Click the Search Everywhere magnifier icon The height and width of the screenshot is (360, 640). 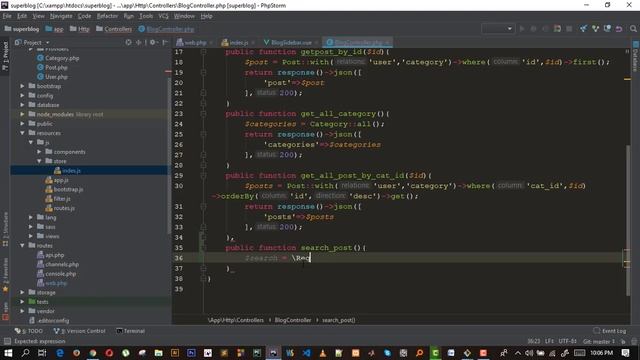[x=633, y=29]
